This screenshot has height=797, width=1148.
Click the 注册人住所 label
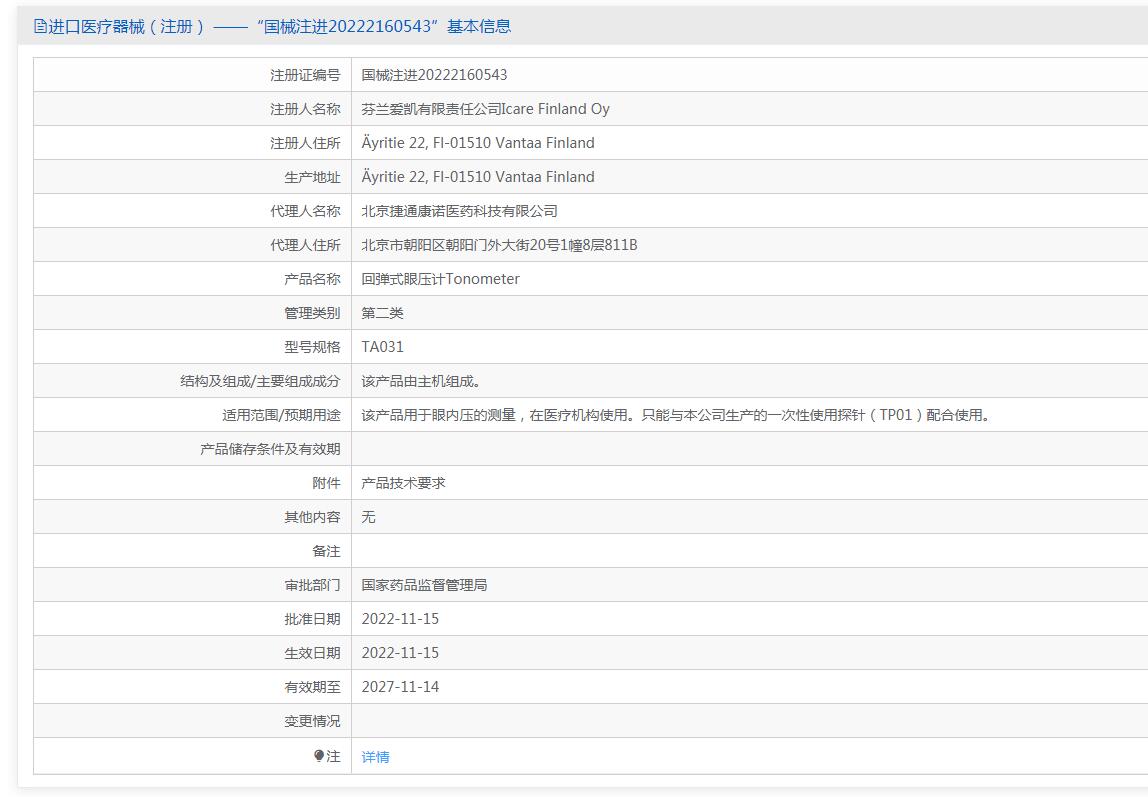pyautogui.click(x=305, y=143)
